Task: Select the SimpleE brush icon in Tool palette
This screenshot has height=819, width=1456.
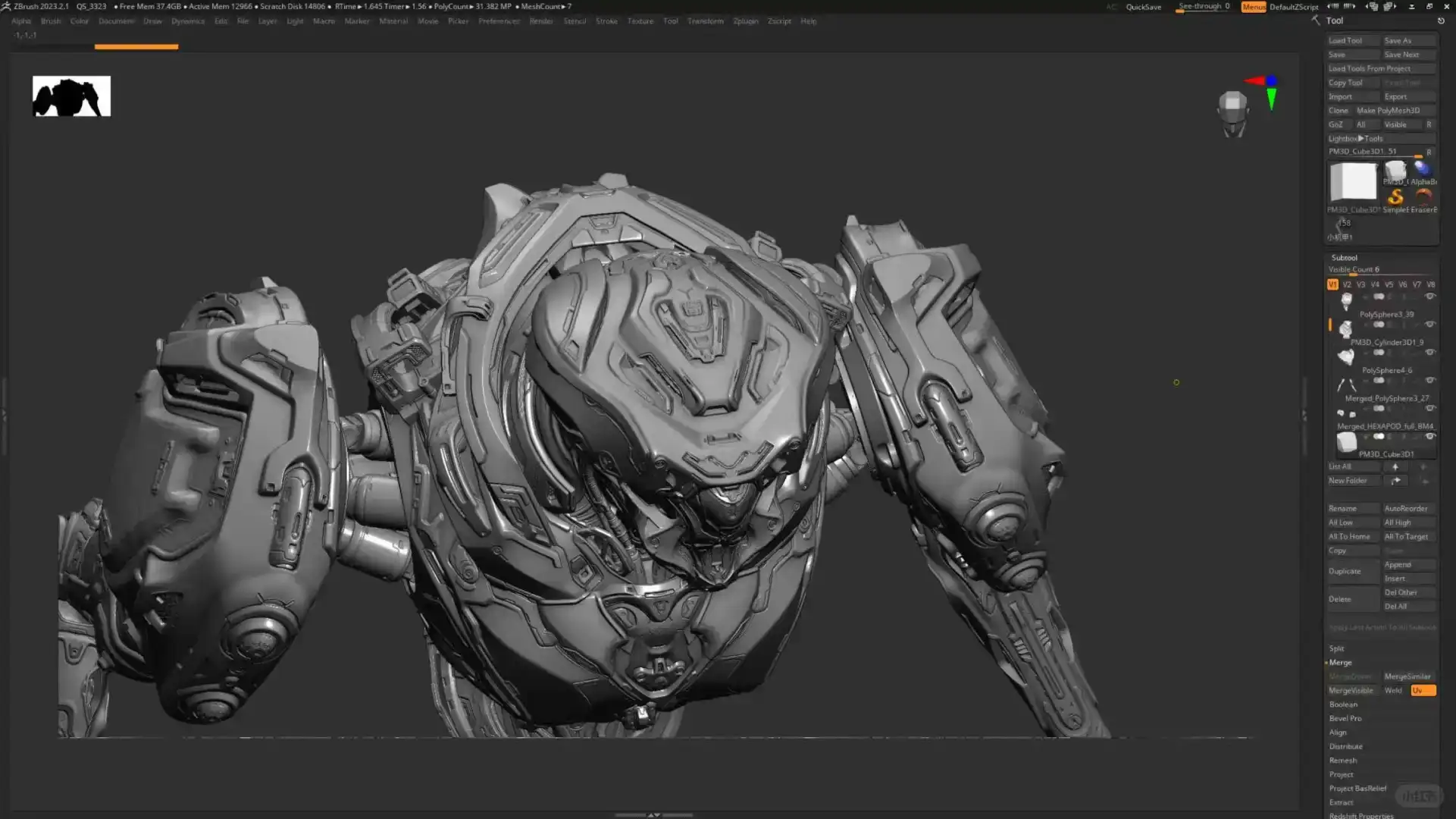Action: point(1395,197)
